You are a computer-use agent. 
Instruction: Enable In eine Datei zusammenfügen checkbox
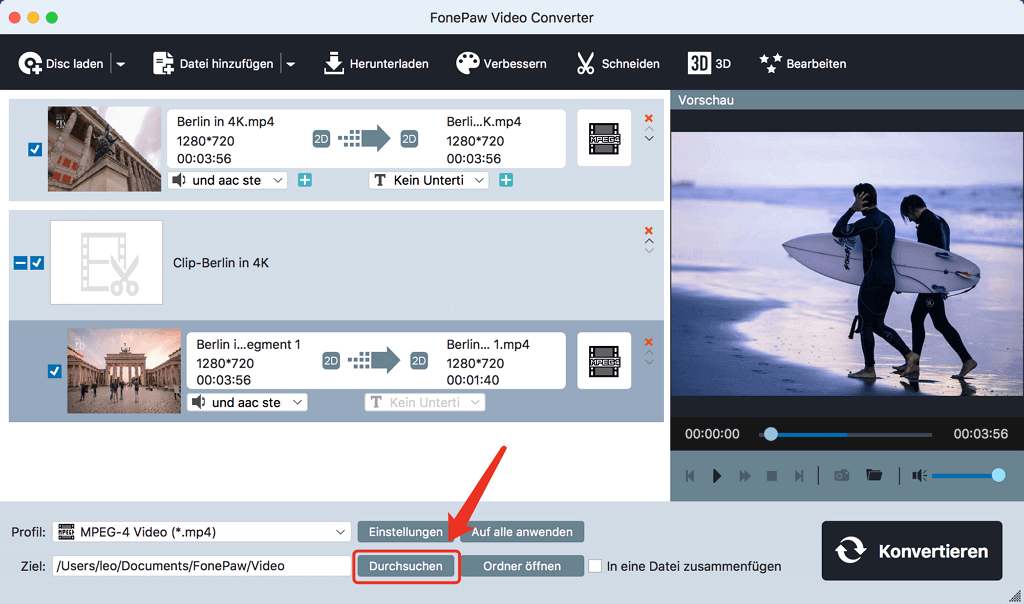coord(595,566)
